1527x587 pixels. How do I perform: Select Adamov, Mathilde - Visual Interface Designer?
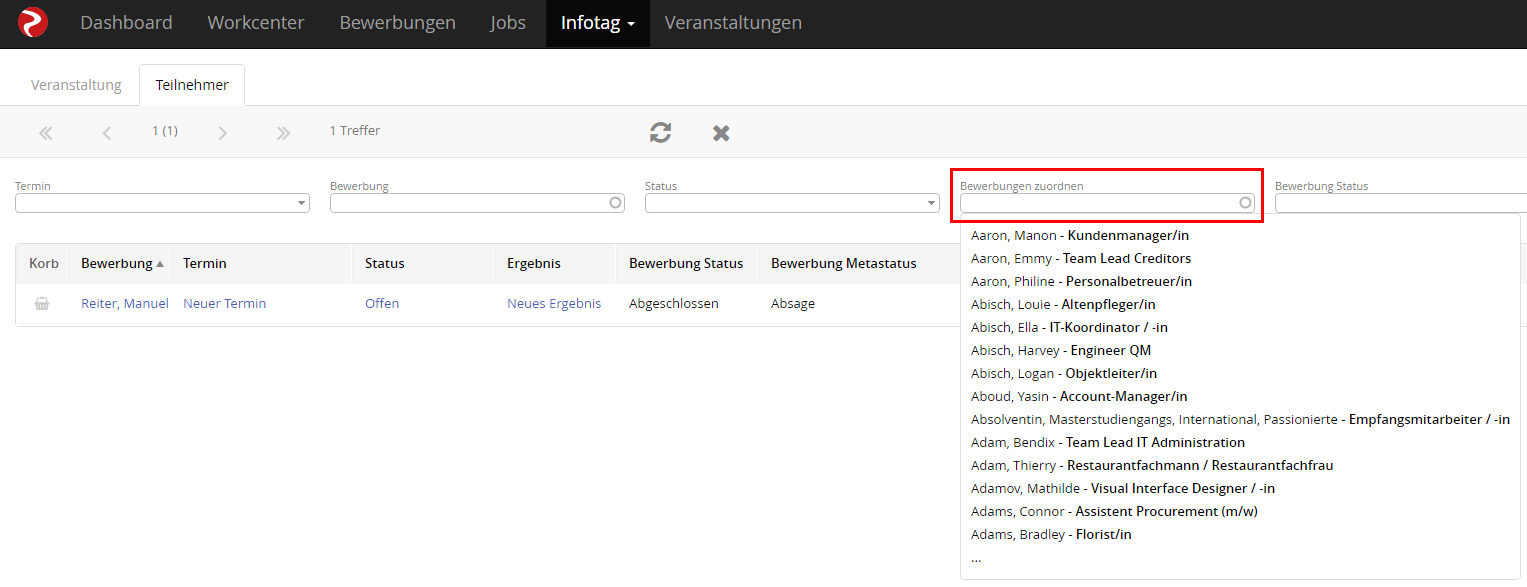(x=1123, y=489)
